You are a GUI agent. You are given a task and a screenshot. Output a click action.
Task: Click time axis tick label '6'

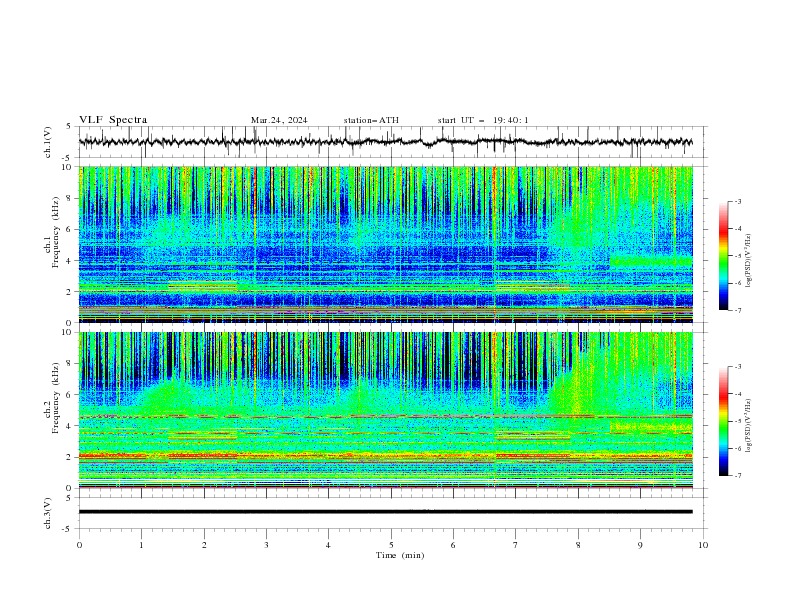pyautogui.click(x=453, y=545)
